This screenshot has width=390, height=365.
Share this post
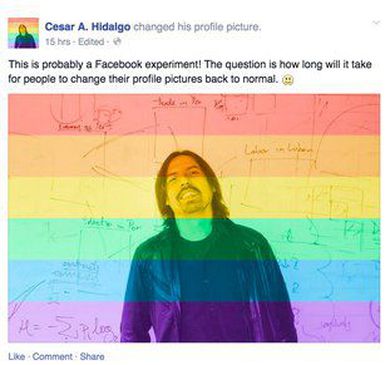[x=92, y=356]
